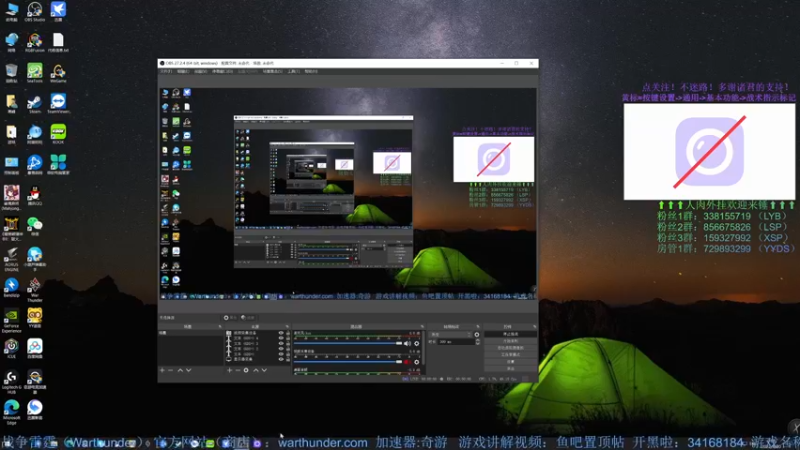The width and height of the screenshot is (800, 450).
Task: Open the Edit menu in OBS
Action: pyautogui.click(x=183, y=71)
